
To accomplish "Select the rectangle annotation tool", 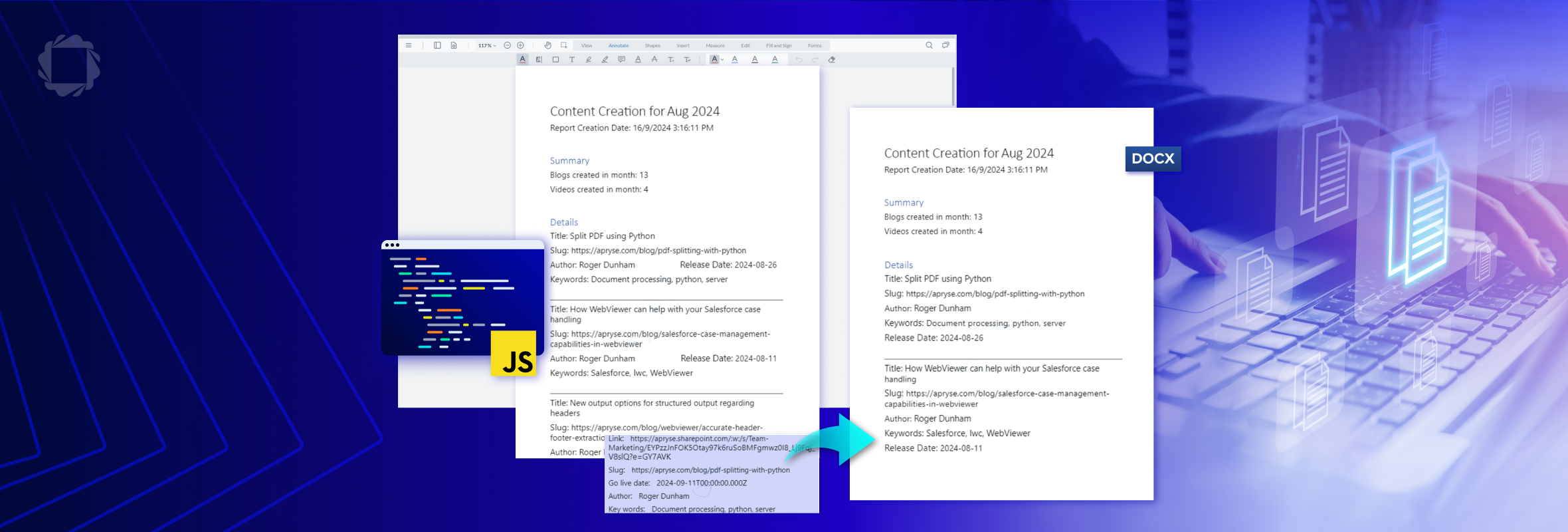I will click(555, 59).
